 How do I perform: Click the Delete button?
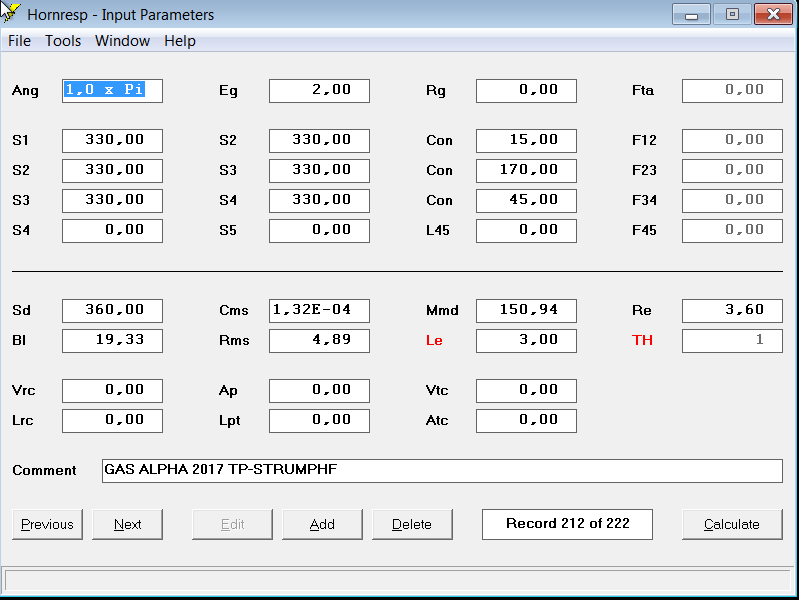412,524
